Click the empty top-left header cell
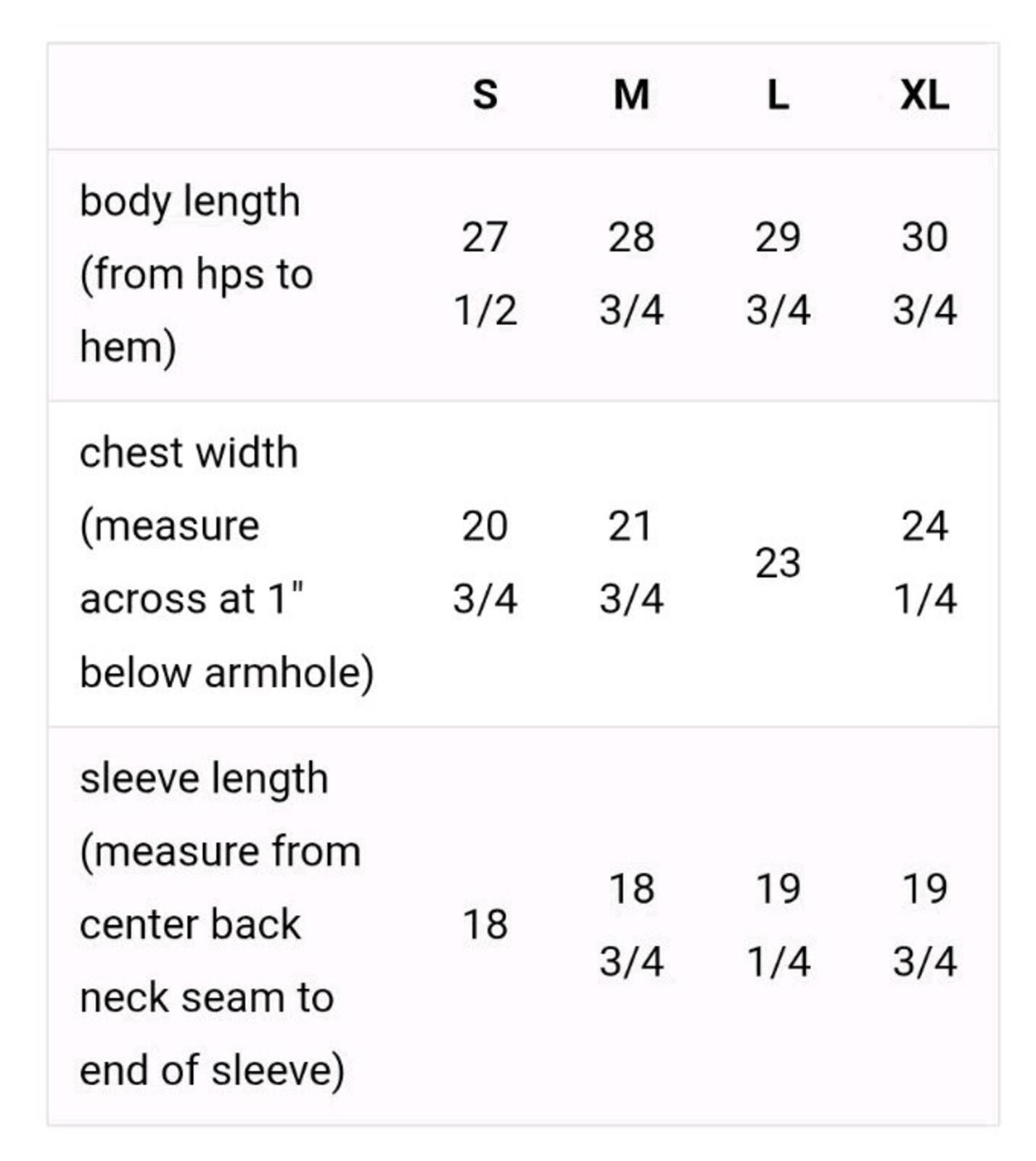Image resolution: width=1036 pixels, height=1161 pixels. tap(229, 97)
